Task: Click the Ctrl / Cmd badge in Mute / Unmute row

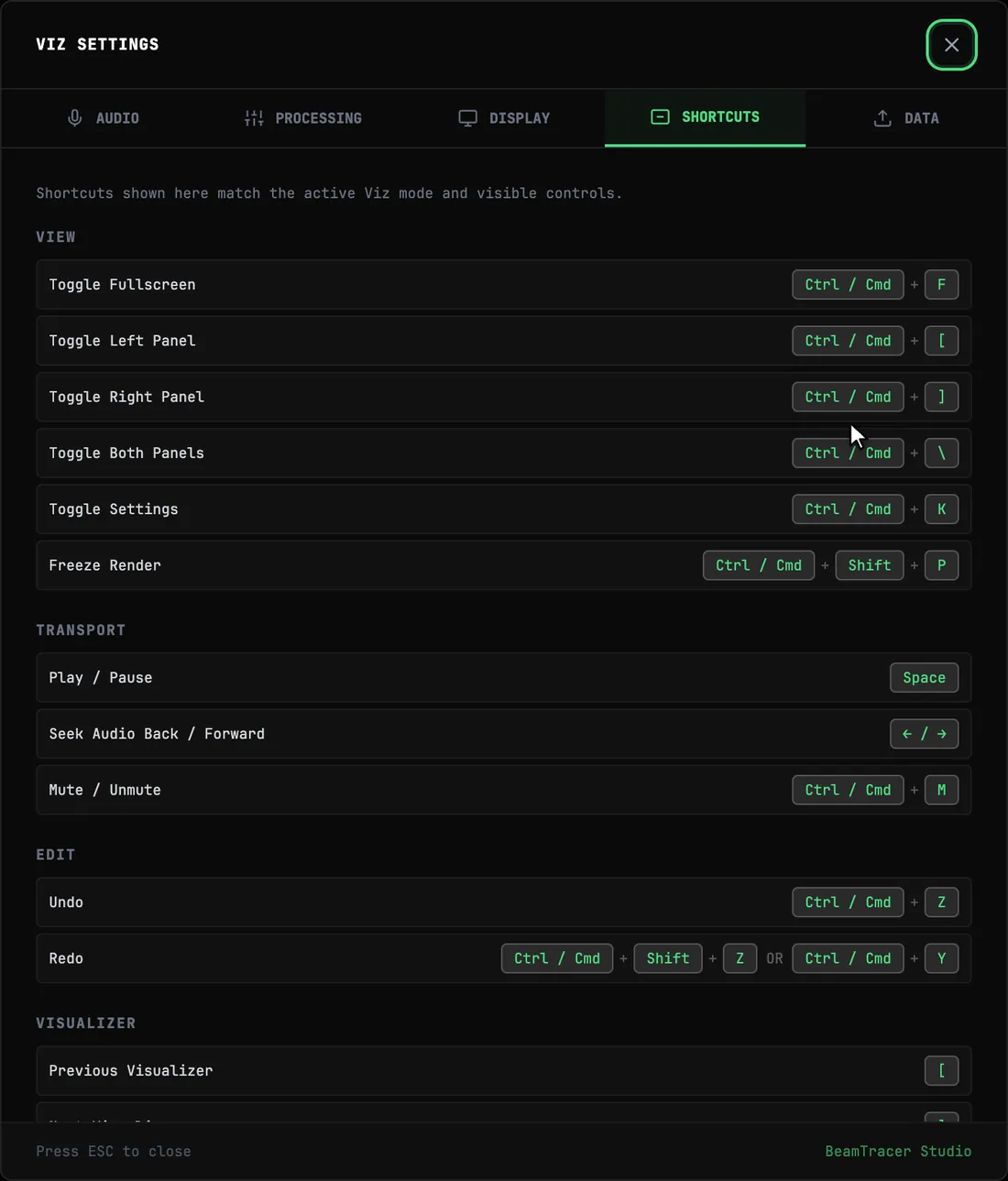Action: tap(848, 790)
